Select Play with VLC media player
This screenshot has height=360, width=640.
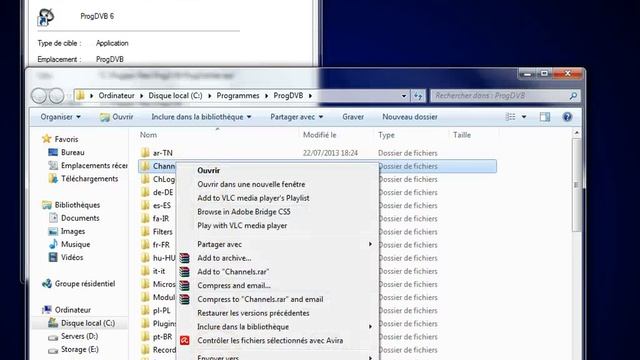(x=242, y=226)
